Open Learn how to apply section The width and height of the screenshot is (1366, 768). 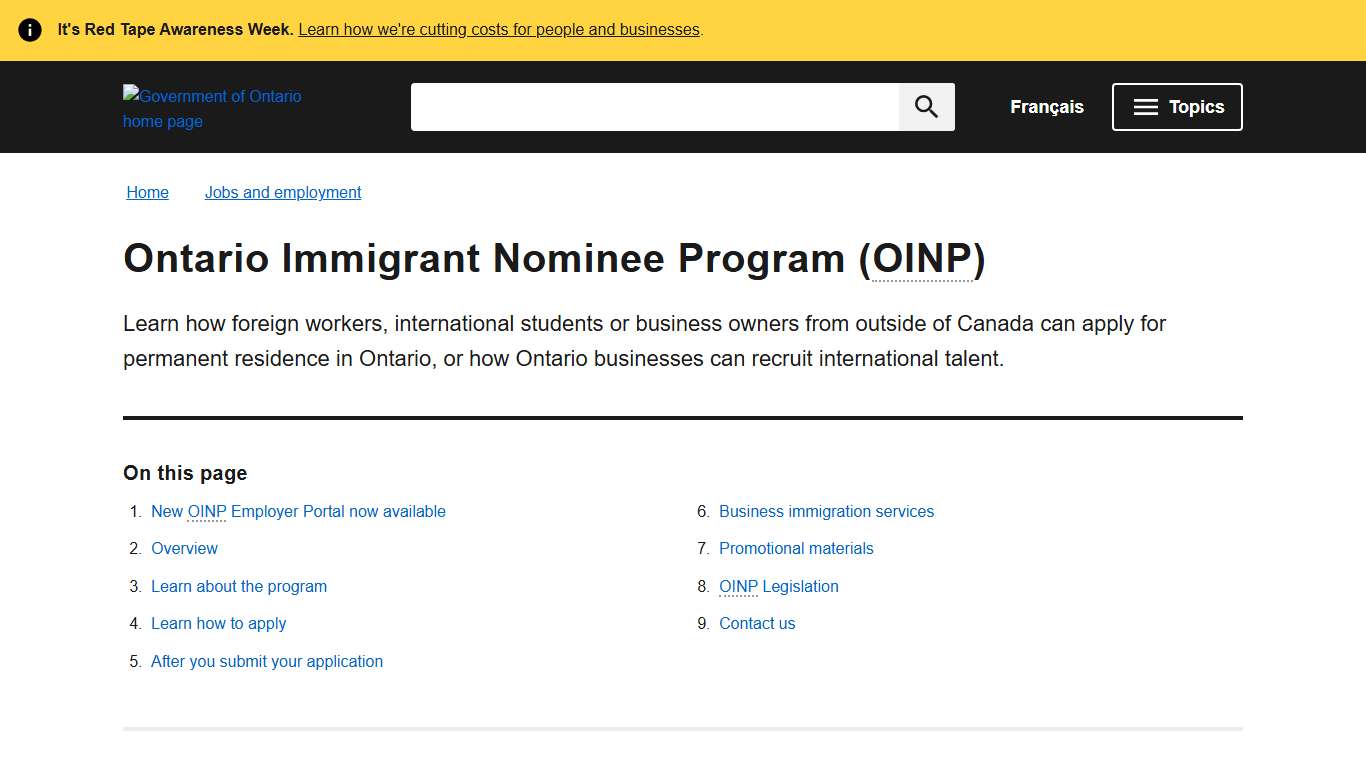[x=218, y=623]
